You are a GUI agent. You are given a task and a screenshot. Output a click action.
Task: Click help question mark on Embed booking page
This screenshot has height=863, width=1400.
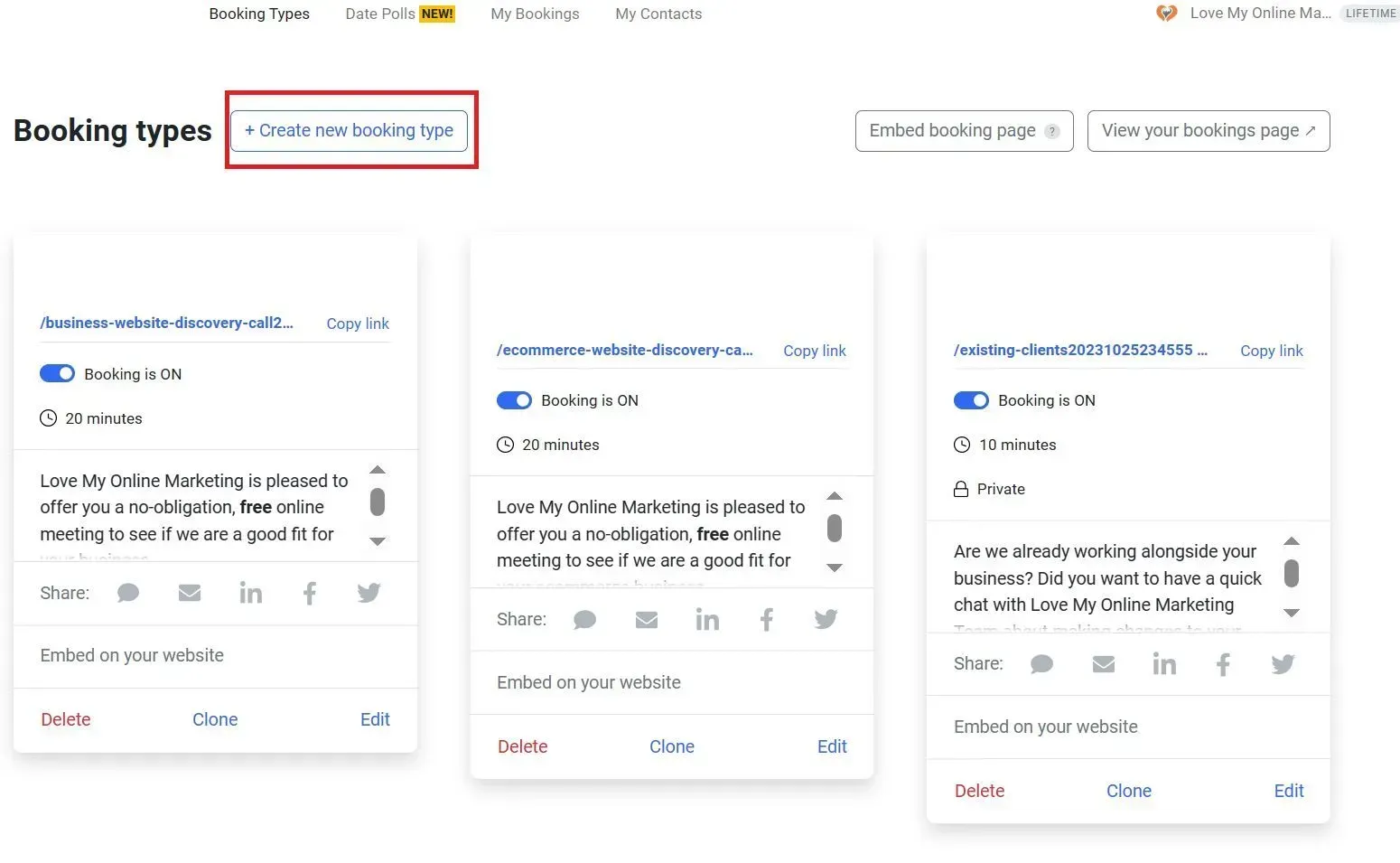tap(1051, 131)
